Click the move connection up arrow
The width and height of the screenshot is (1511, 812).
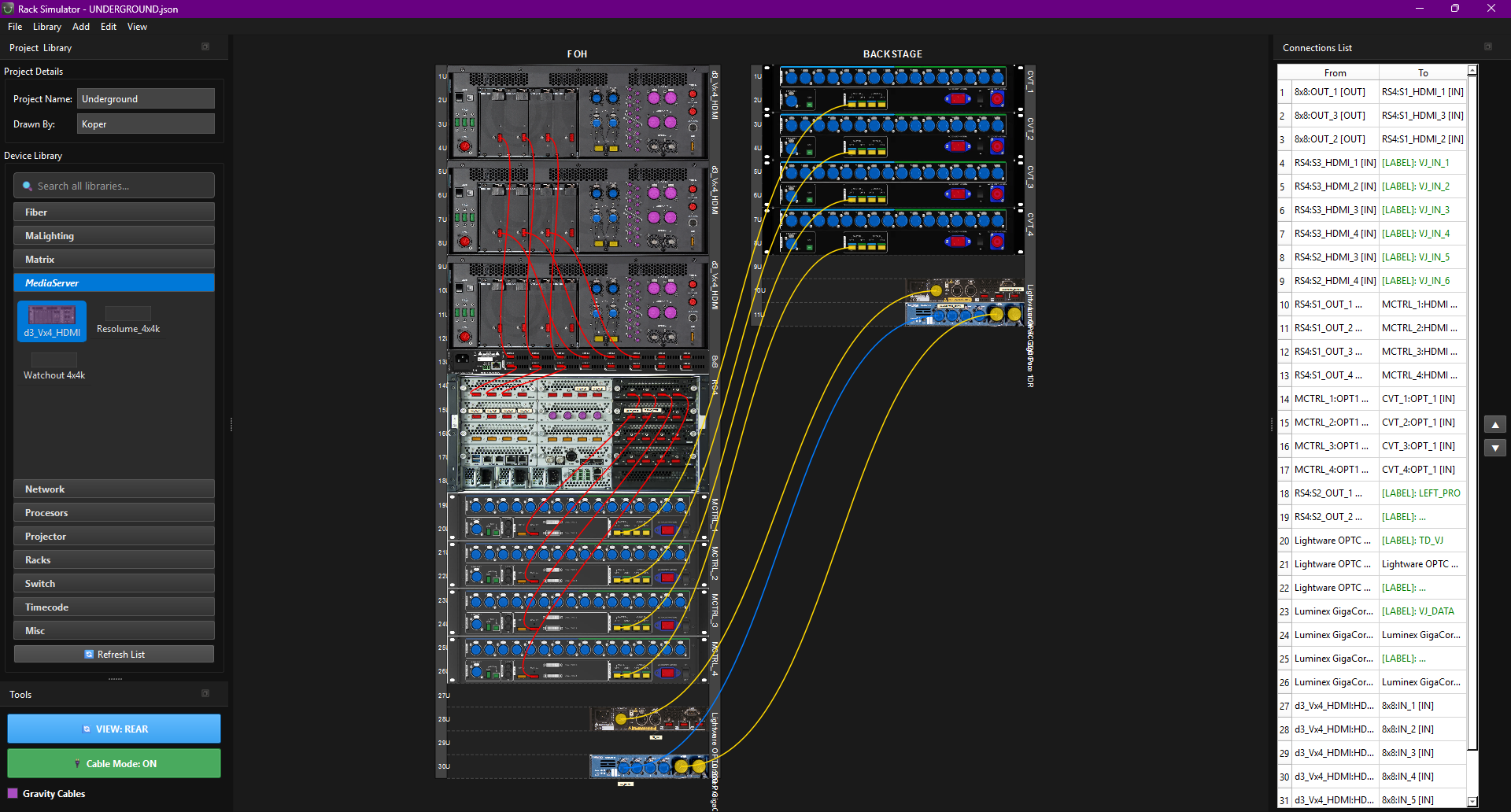[x=1494, y=425]
